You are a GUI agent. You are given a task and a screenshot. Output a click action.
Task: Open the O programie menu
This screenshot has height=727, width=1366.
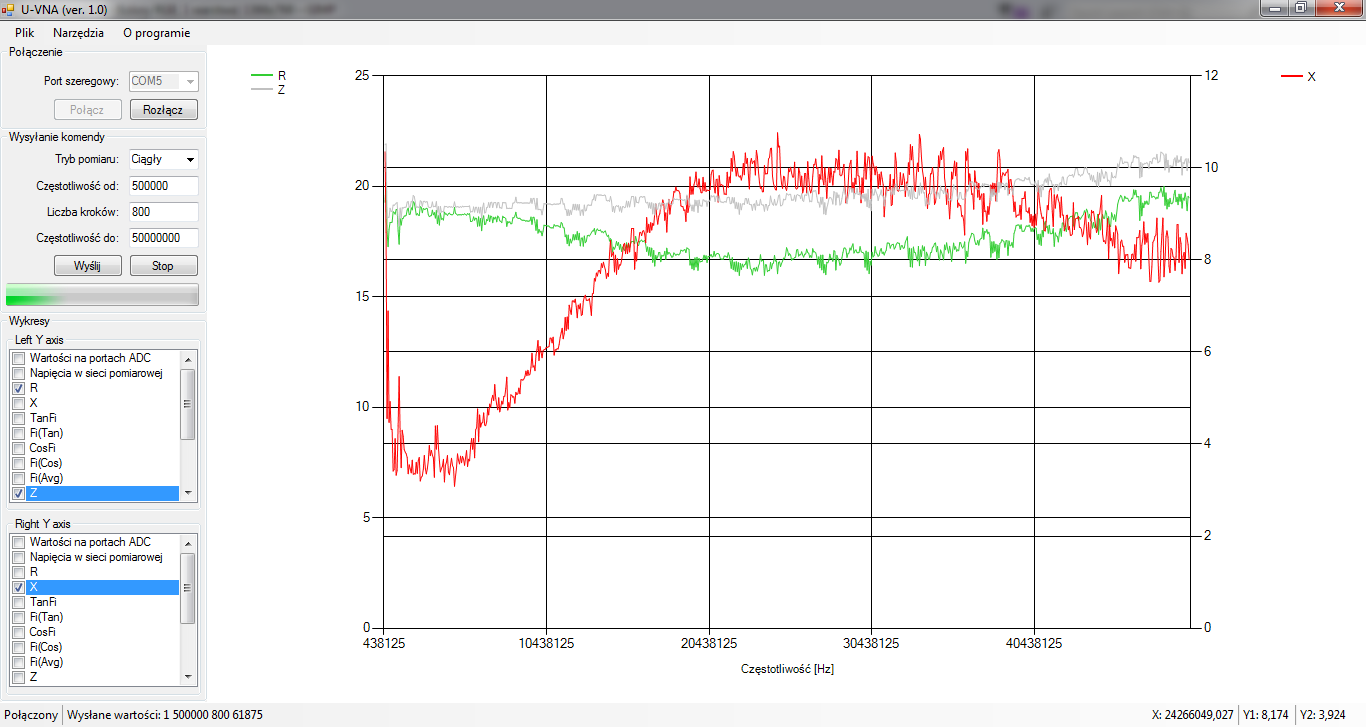156,32
